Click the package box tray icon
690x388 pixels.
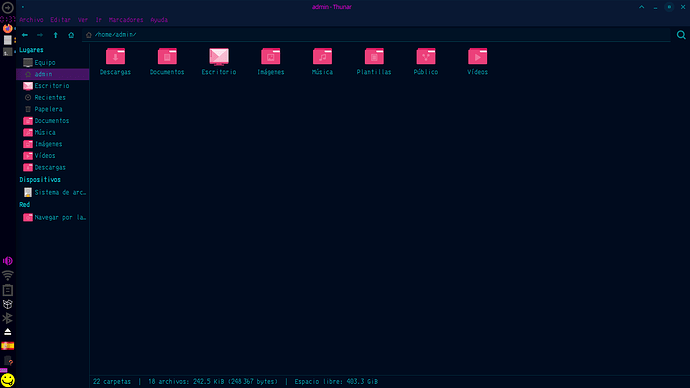(7, 304)
